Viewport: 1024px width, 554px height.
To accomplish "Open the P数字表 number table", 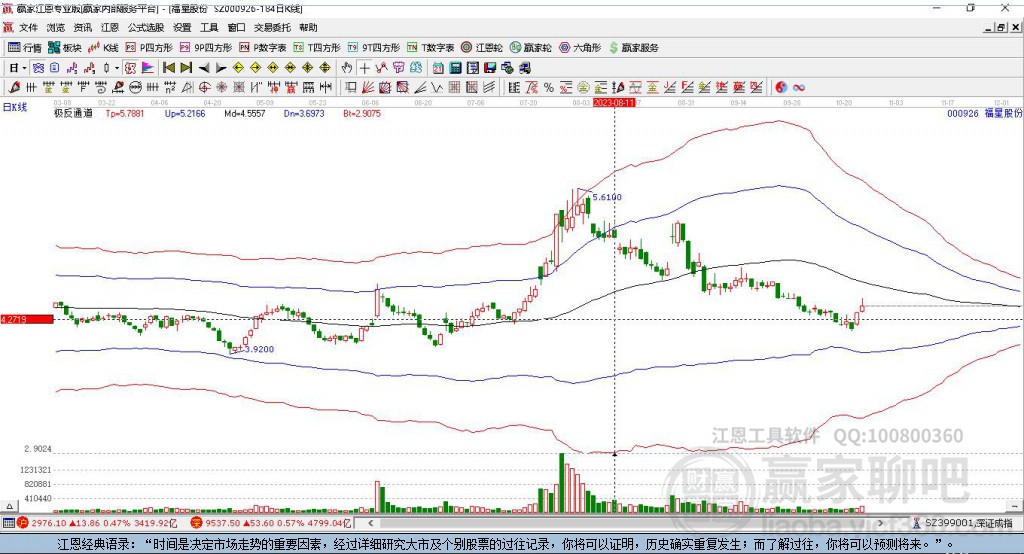I will 263,48.
